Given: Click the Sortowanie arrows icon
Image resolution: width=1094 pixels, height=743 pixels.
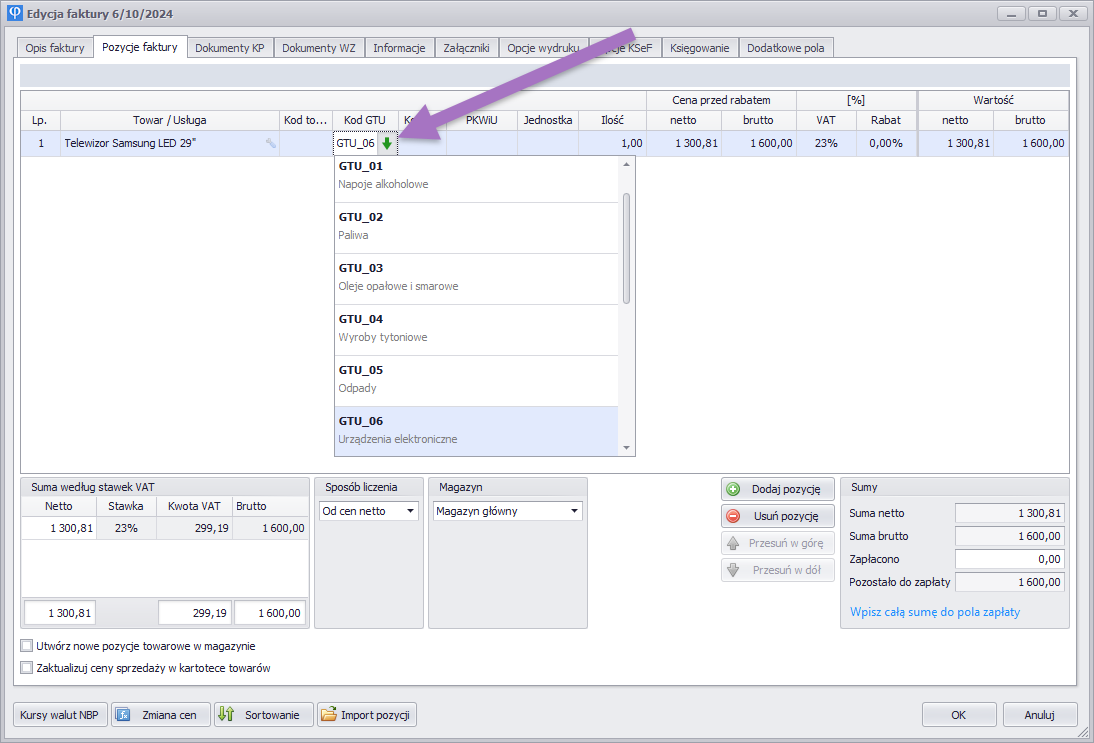Looking at the screenshot, I should point(226,715).
